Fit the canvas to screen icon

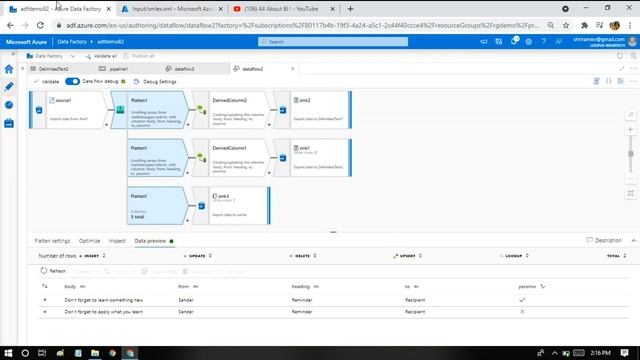click(x=631, y=193)
